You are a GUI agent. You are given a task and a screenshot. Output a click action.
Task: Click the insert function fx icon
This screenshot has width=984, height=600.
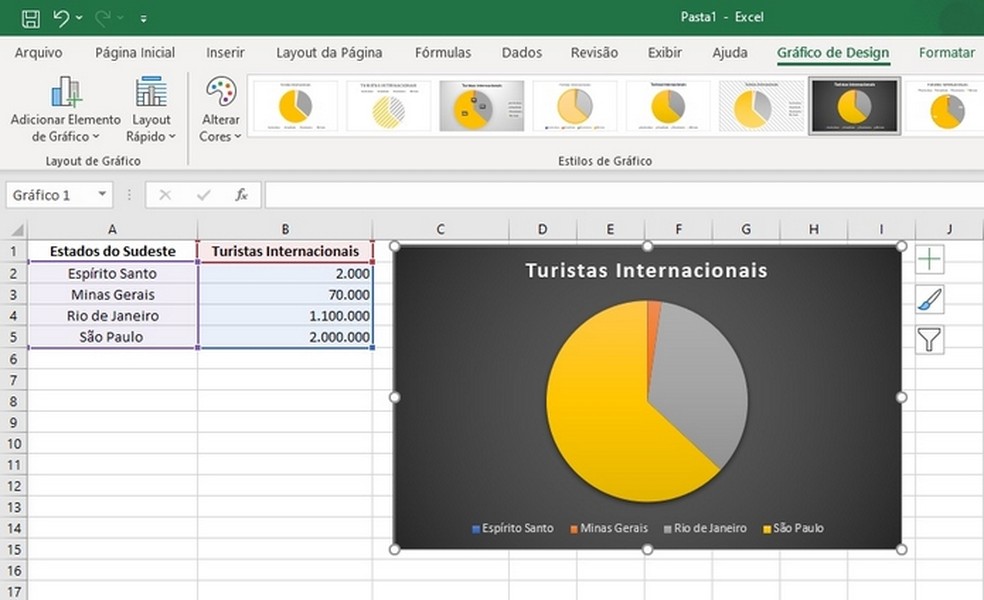coord(241,195)
